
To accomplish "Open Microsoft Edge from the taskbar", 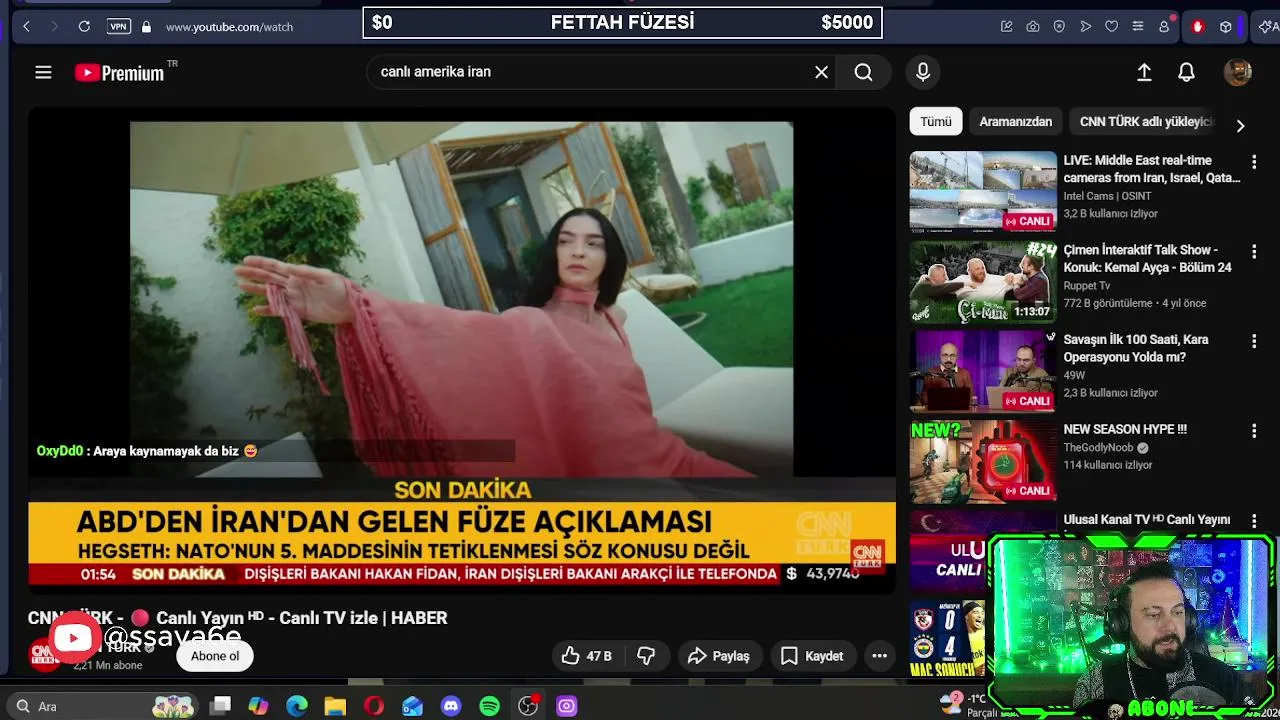I will pyautogui.click(x=297, y=706).
